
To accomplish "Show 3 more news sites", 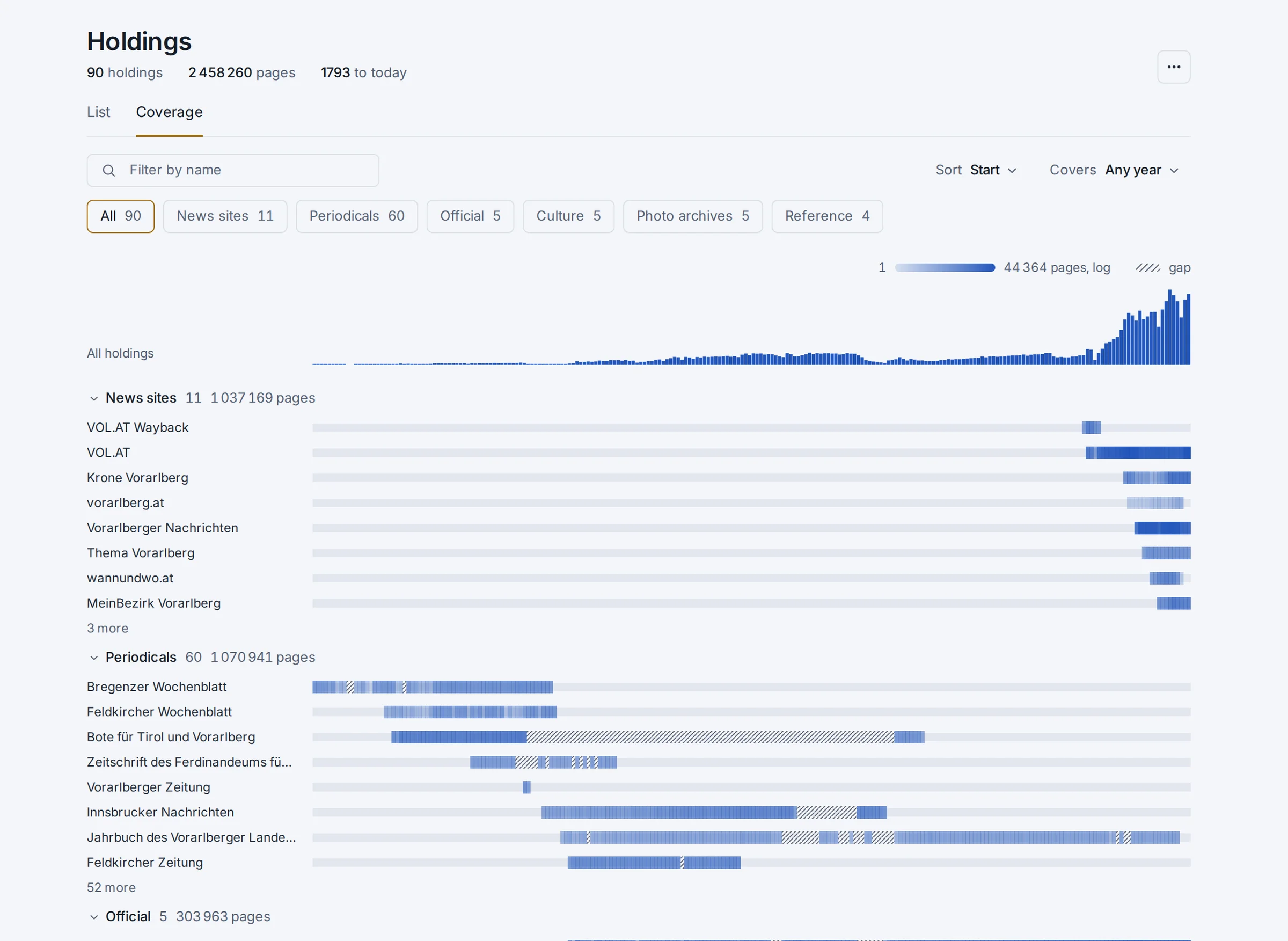I will [x=108, y=628].
